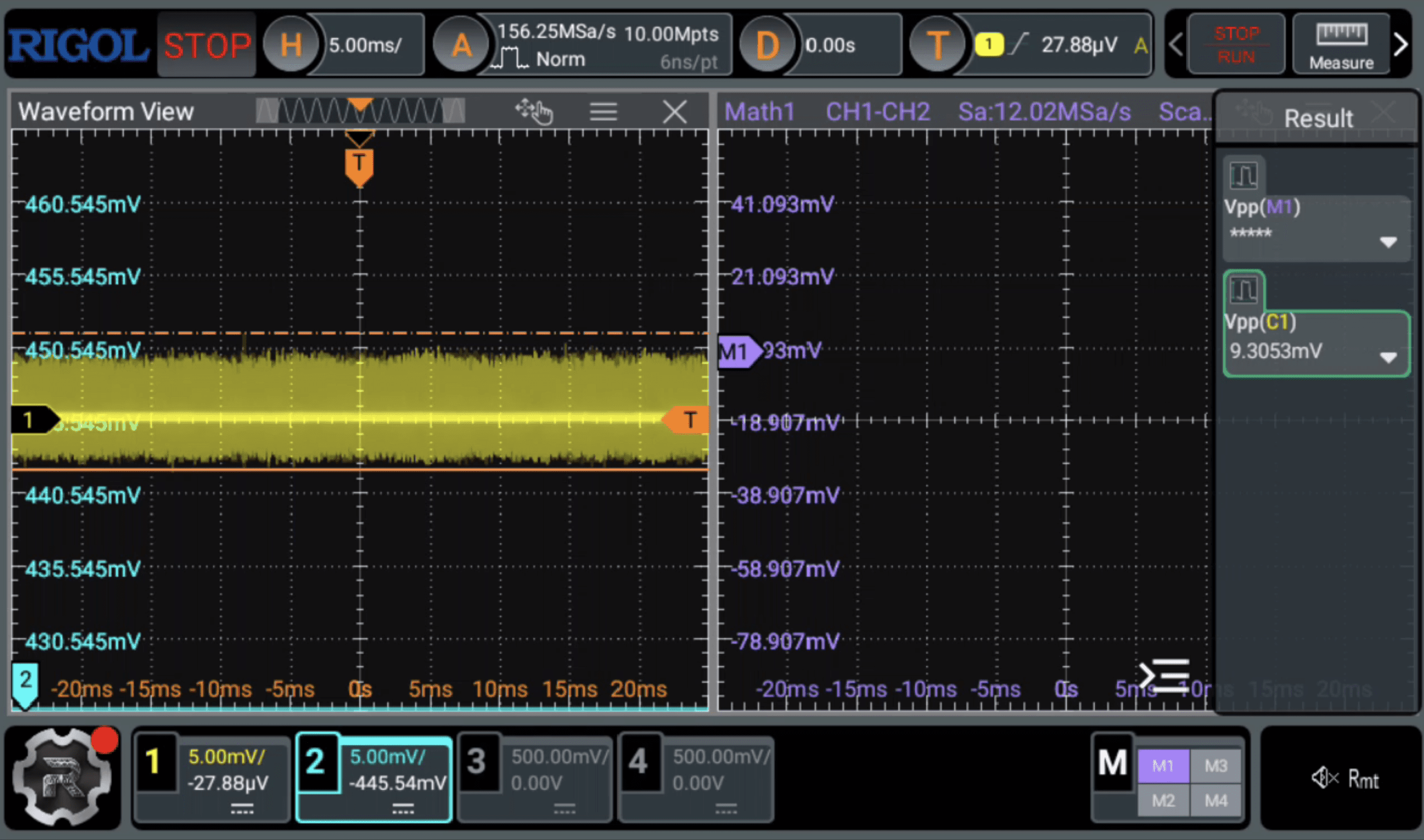Screen dimensions: 1424x840
Task: Click the horizontal timebase H button
Action: (x=291, y=45)
